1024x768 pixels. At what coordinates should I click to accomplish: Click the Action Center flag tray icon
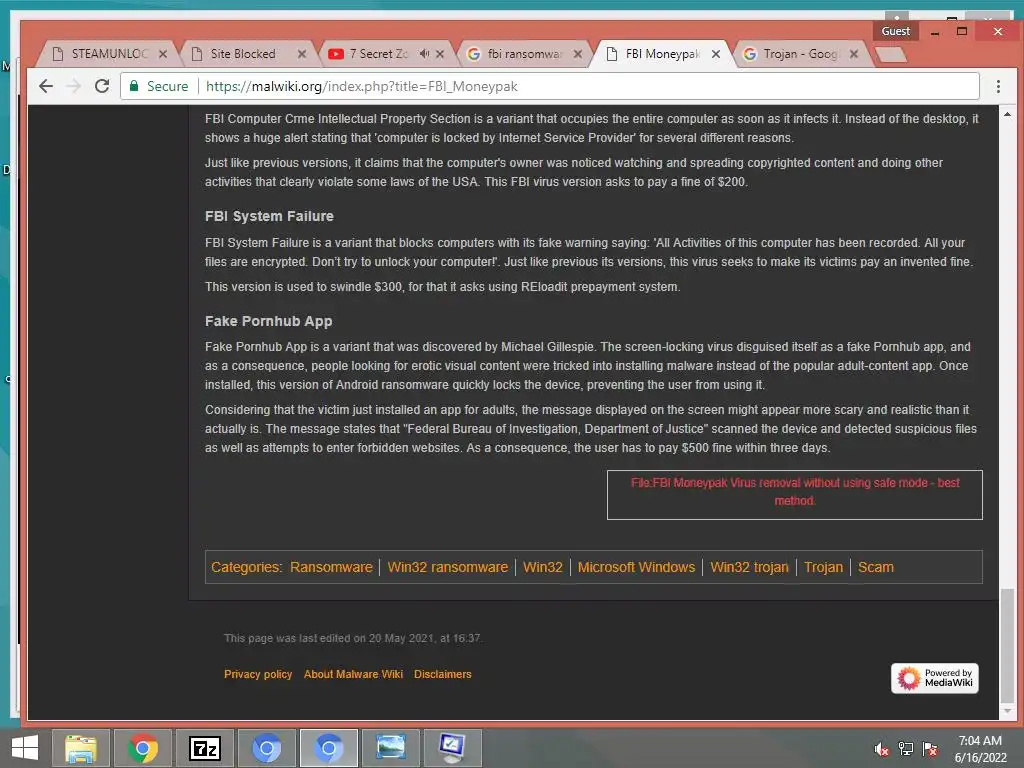click(x=930, y=749)
